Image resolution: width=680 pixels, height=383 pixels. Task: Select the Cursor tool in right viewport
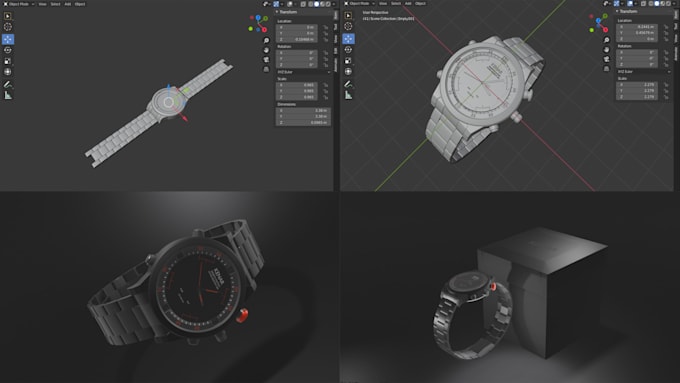click(348, 26)
